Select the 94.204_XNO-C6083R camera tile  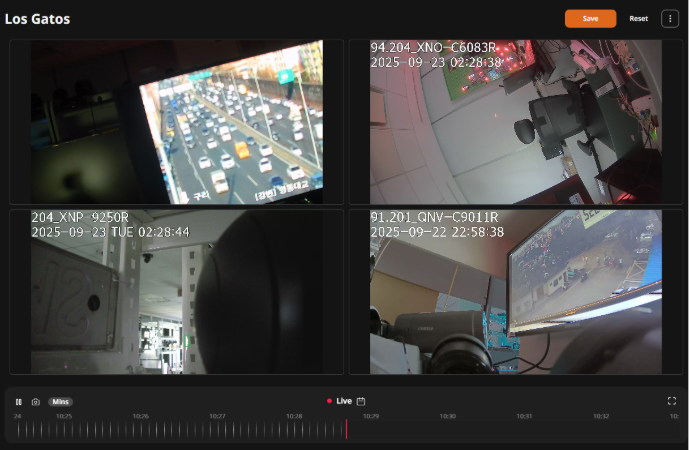click(515, 122)
